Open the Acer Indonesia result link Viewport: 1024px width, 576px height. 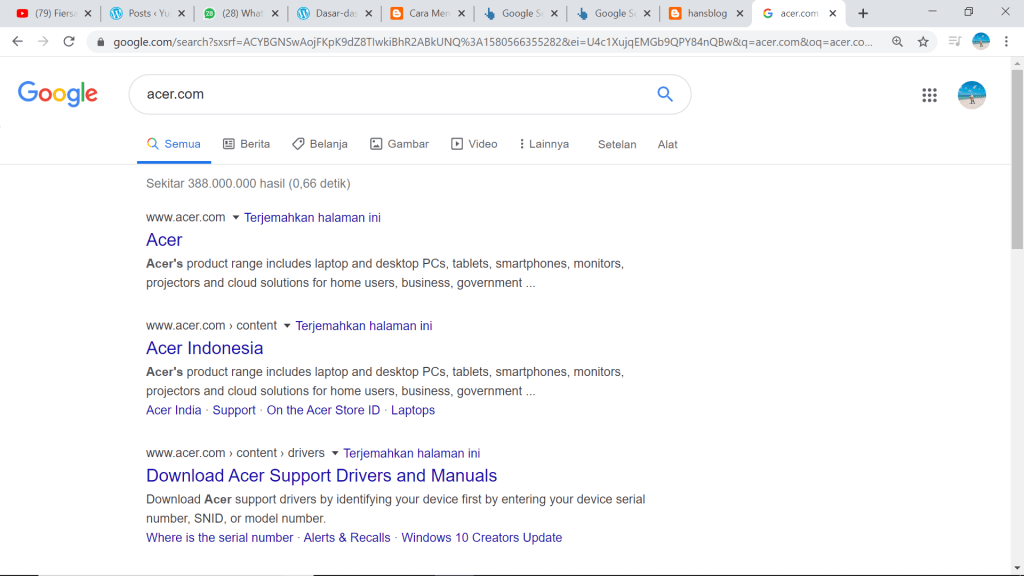coord(204,348)
